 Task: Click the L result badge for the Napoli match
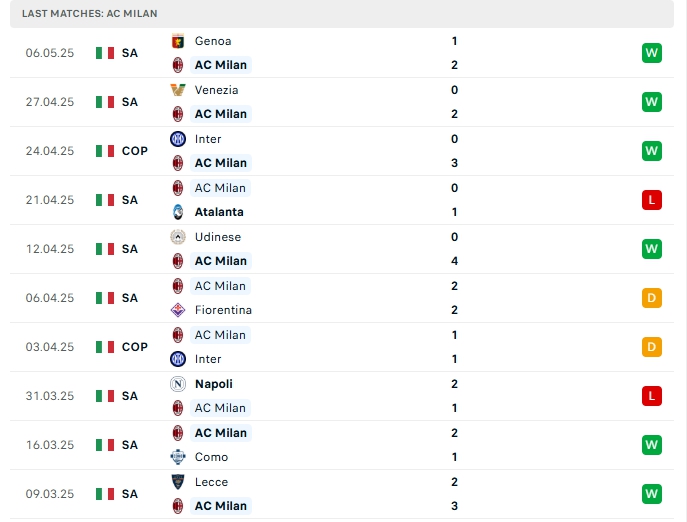tap(652, 396)
